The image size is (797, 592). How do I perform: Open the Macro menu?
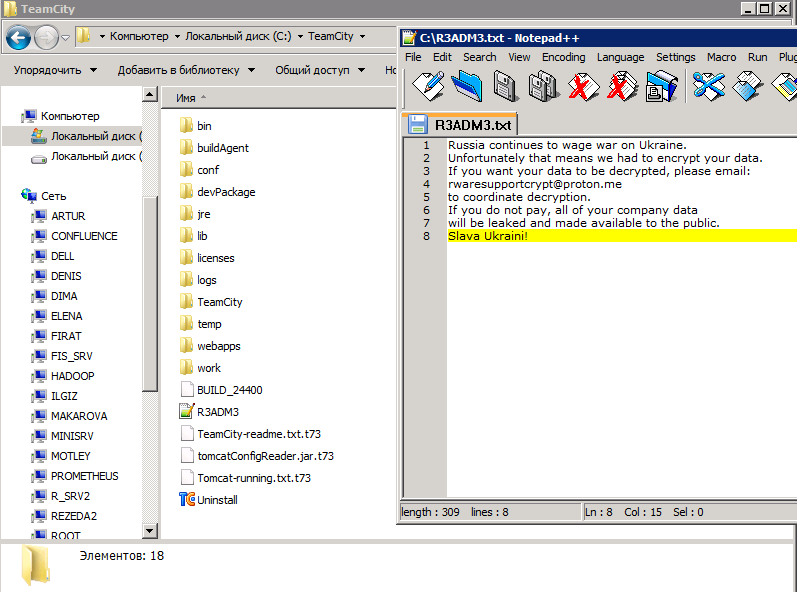(721, 57)
